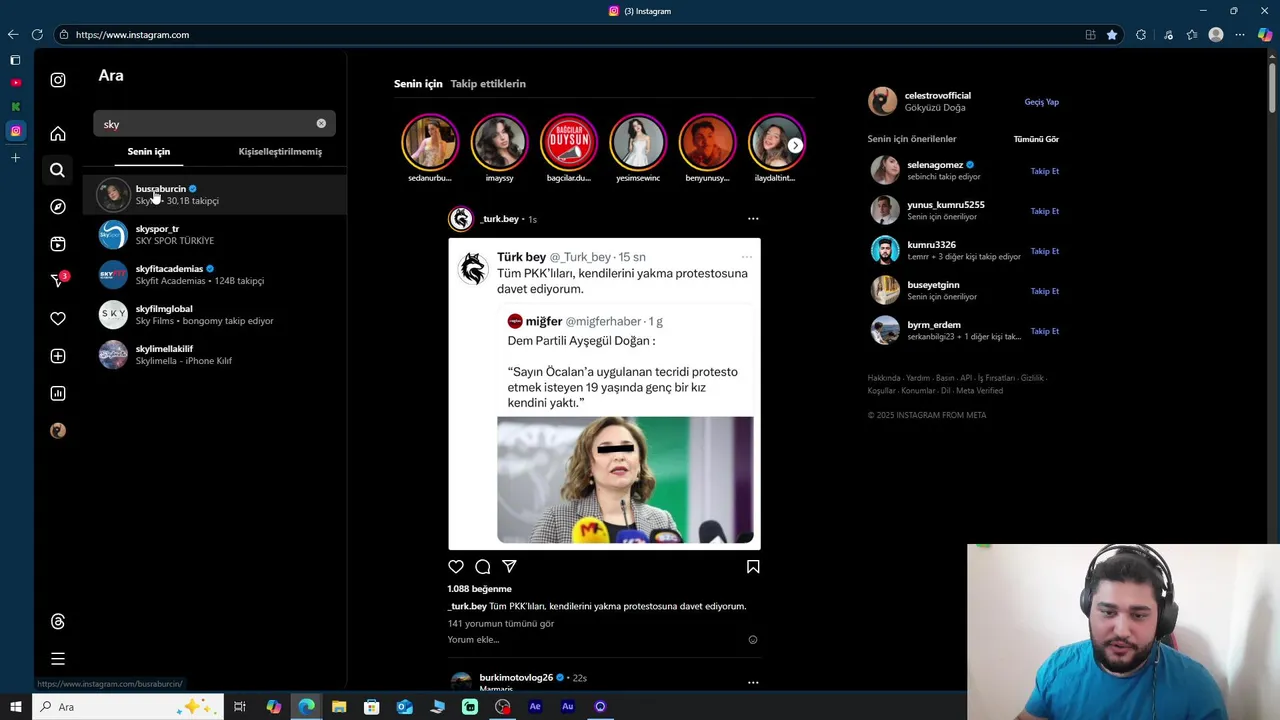Follow buseyetginn with Takip Et
This screenshot has height=720, width=1280.
pyautogui.click(x=1045, y=291)
